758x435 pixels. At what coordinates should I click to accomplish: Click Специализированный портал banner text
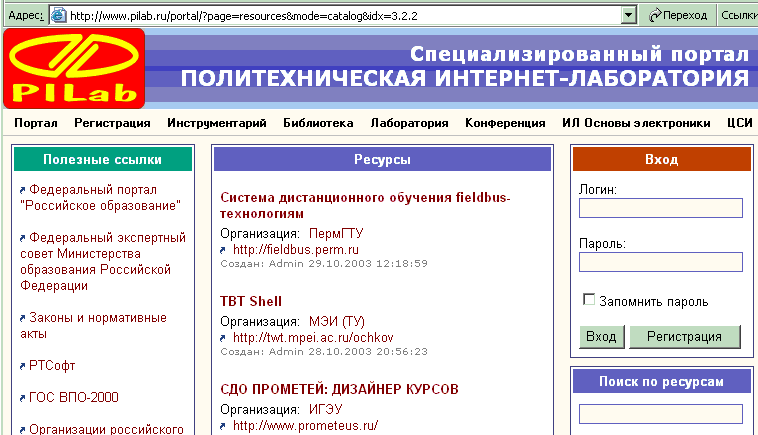[x=580, y=54]
